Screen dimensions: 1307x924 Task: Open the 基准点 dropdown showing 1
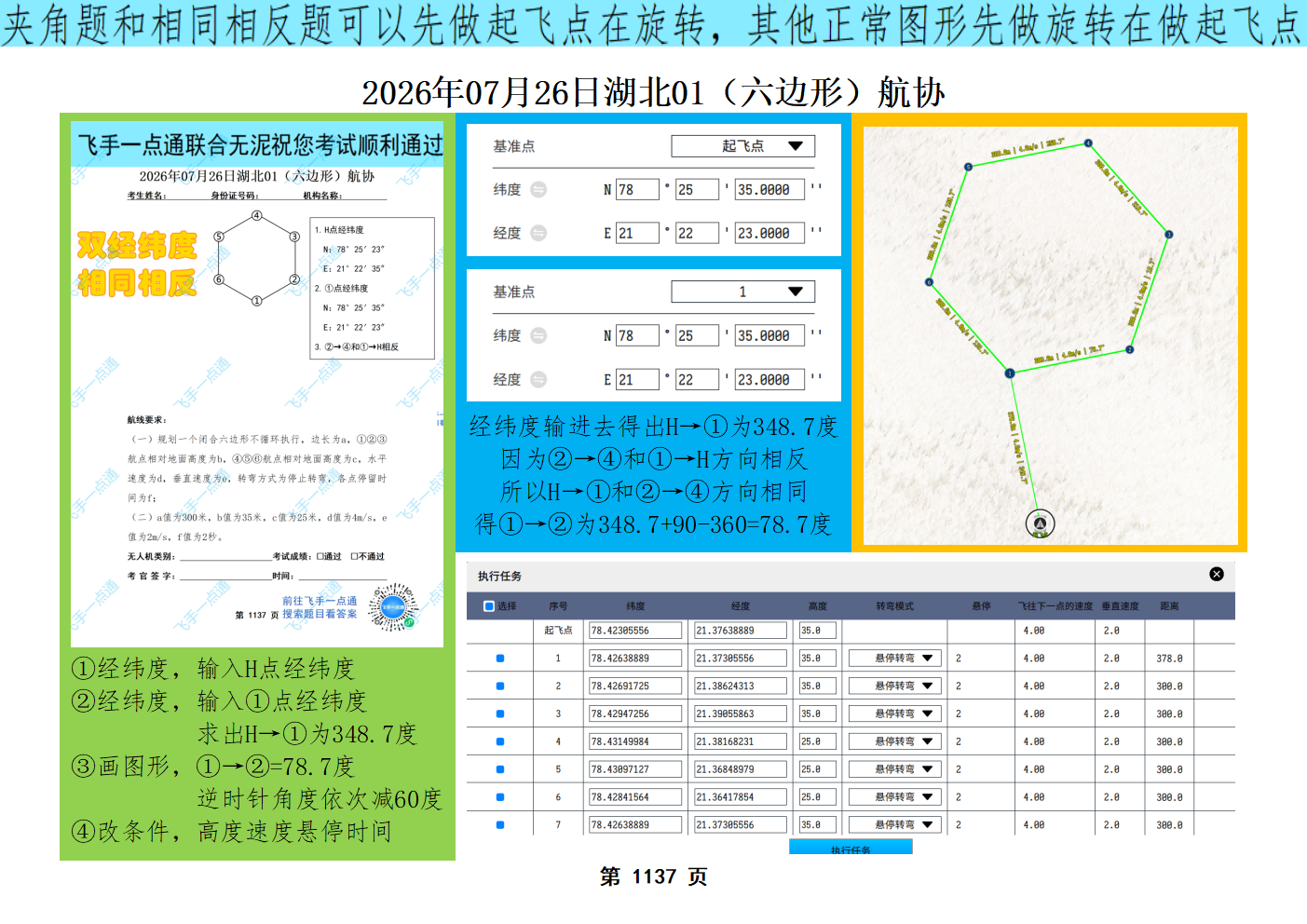pyautogui.click(x=742, y=292)
